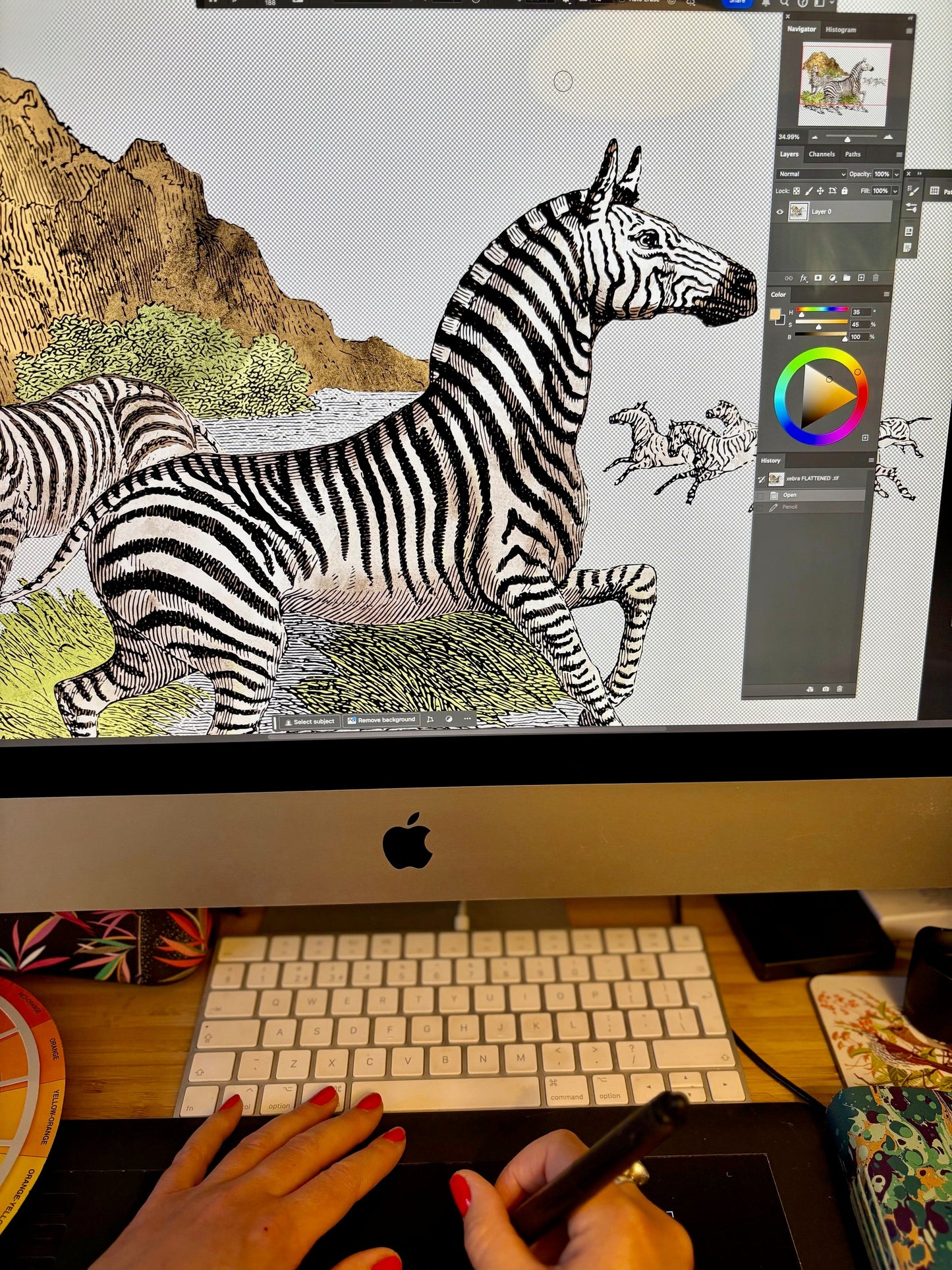Select the Pencil history state

(x=808, y=507)
